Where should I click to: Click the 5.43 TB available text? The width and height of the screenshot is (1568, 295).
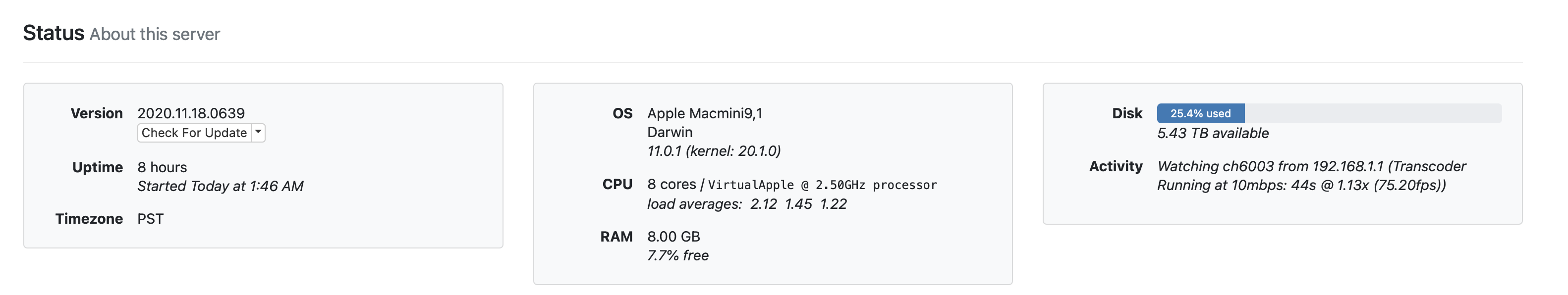[1213, 133]
